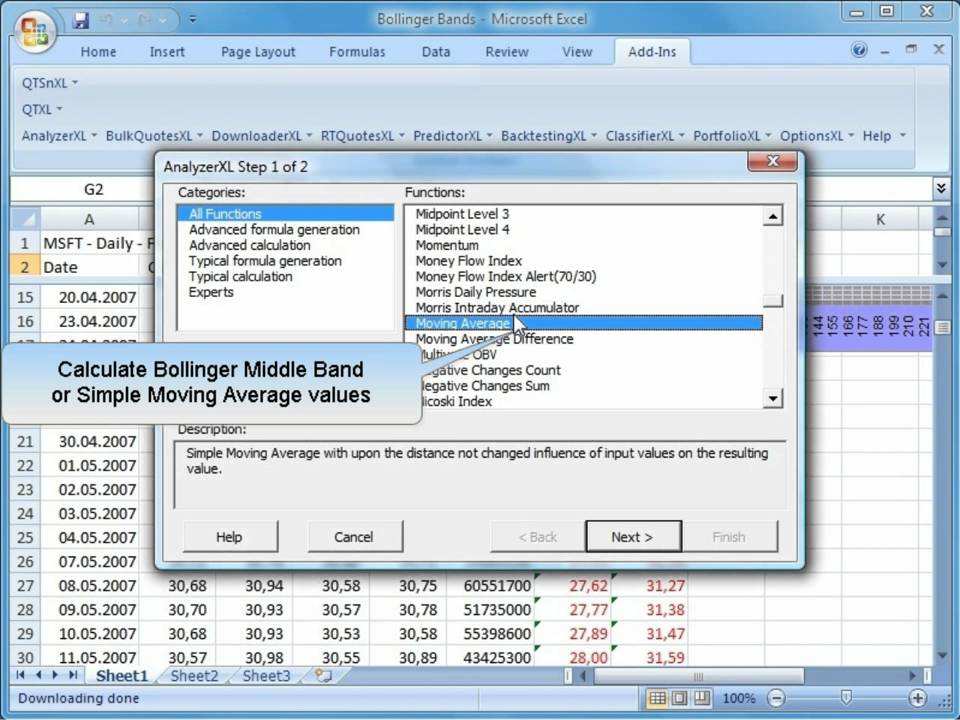The height and width of the screenshot is (720, 960).
Task: Select the Experts category
Action: click(211, 292)
